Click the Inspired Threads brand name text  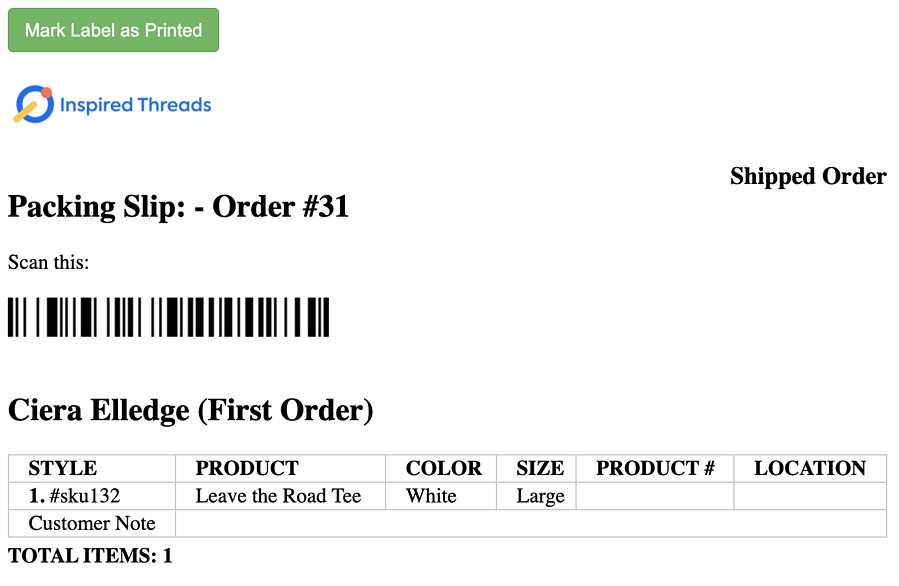(135, 105)
